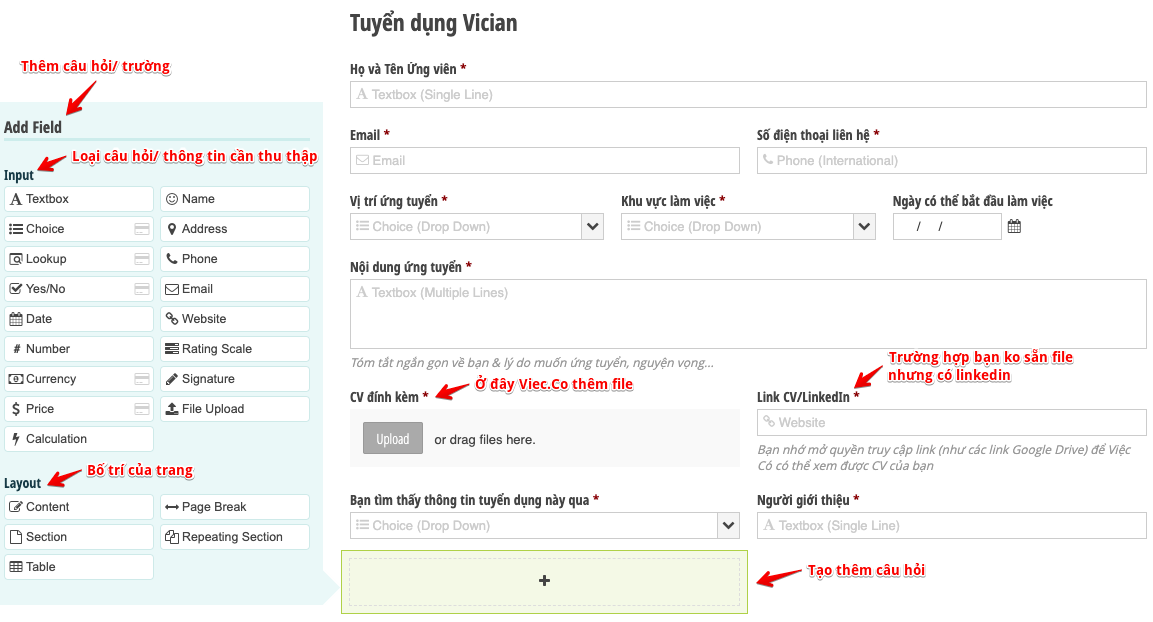Image resolution: width=1153 pixels, height=622 pixels.
Task: Add a Website field from the panel
Action: (235, 319)
